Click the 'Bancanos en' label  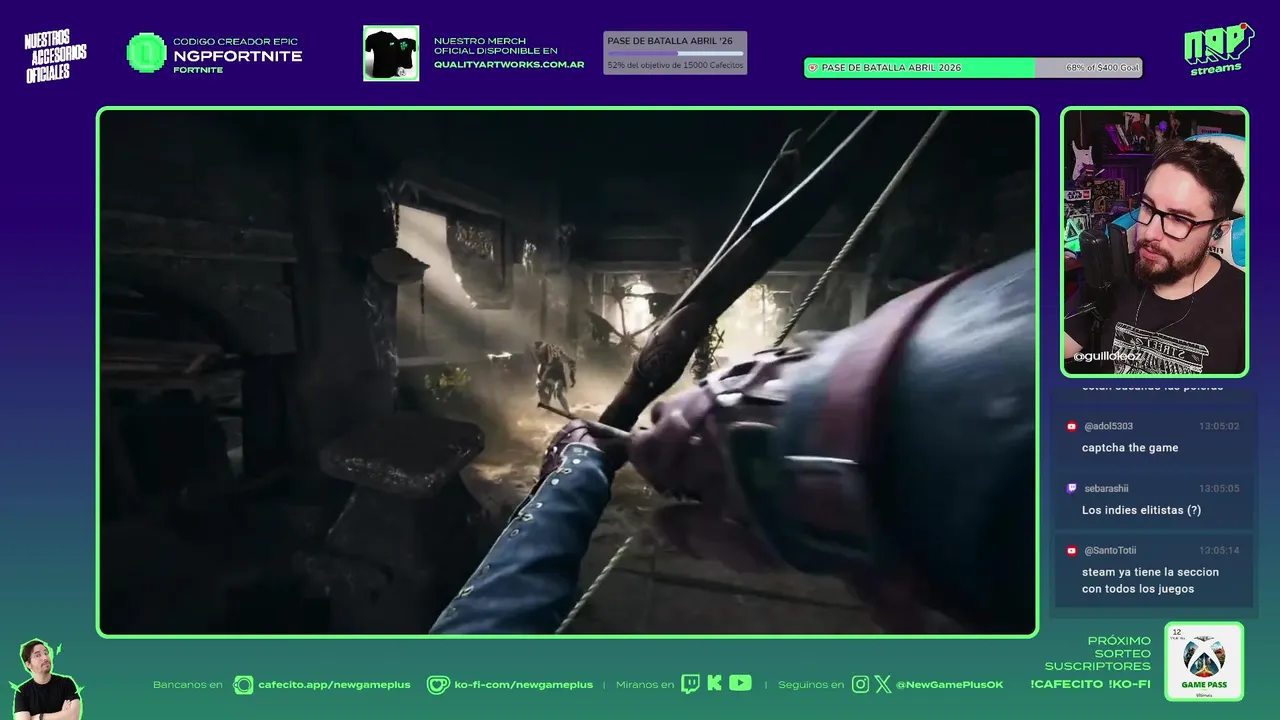coord(188,685)
